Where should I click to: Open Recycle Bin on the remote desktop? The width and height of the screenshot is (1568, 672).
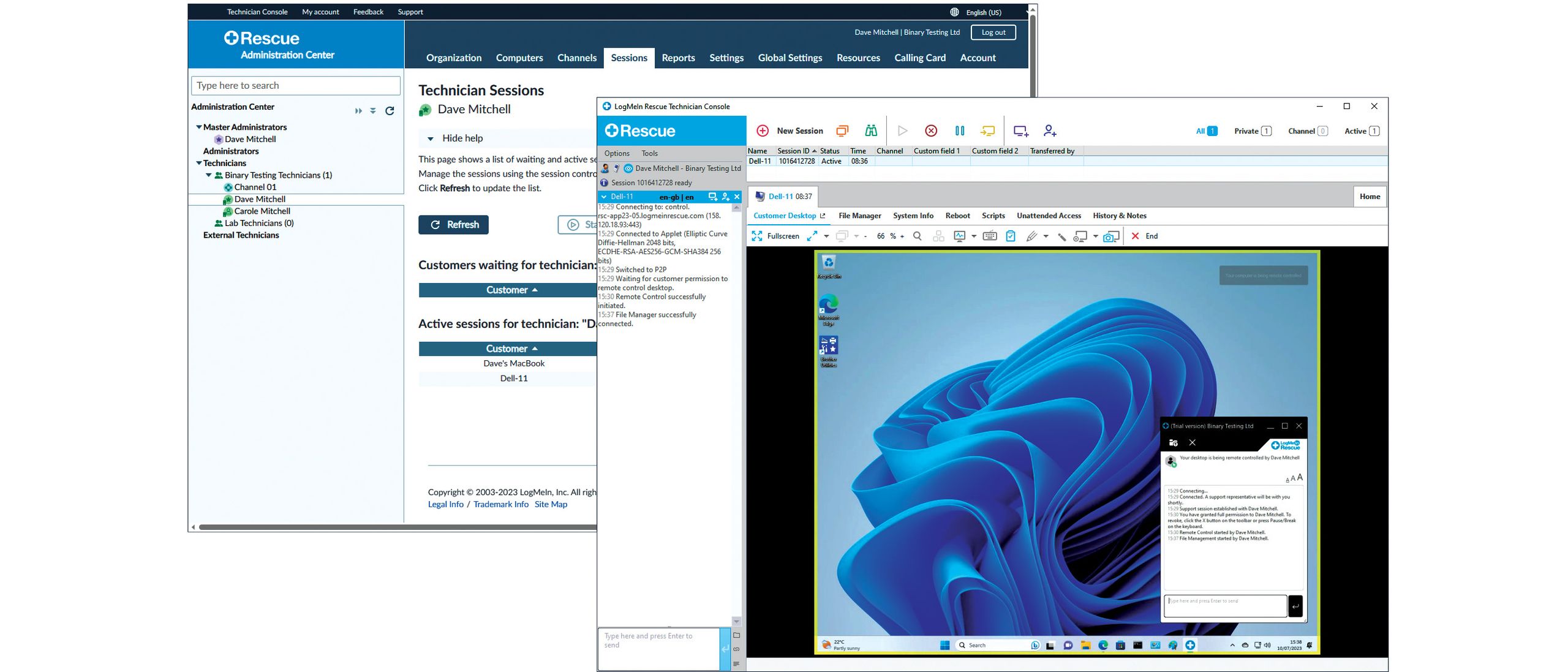click(x=829, y=266)
